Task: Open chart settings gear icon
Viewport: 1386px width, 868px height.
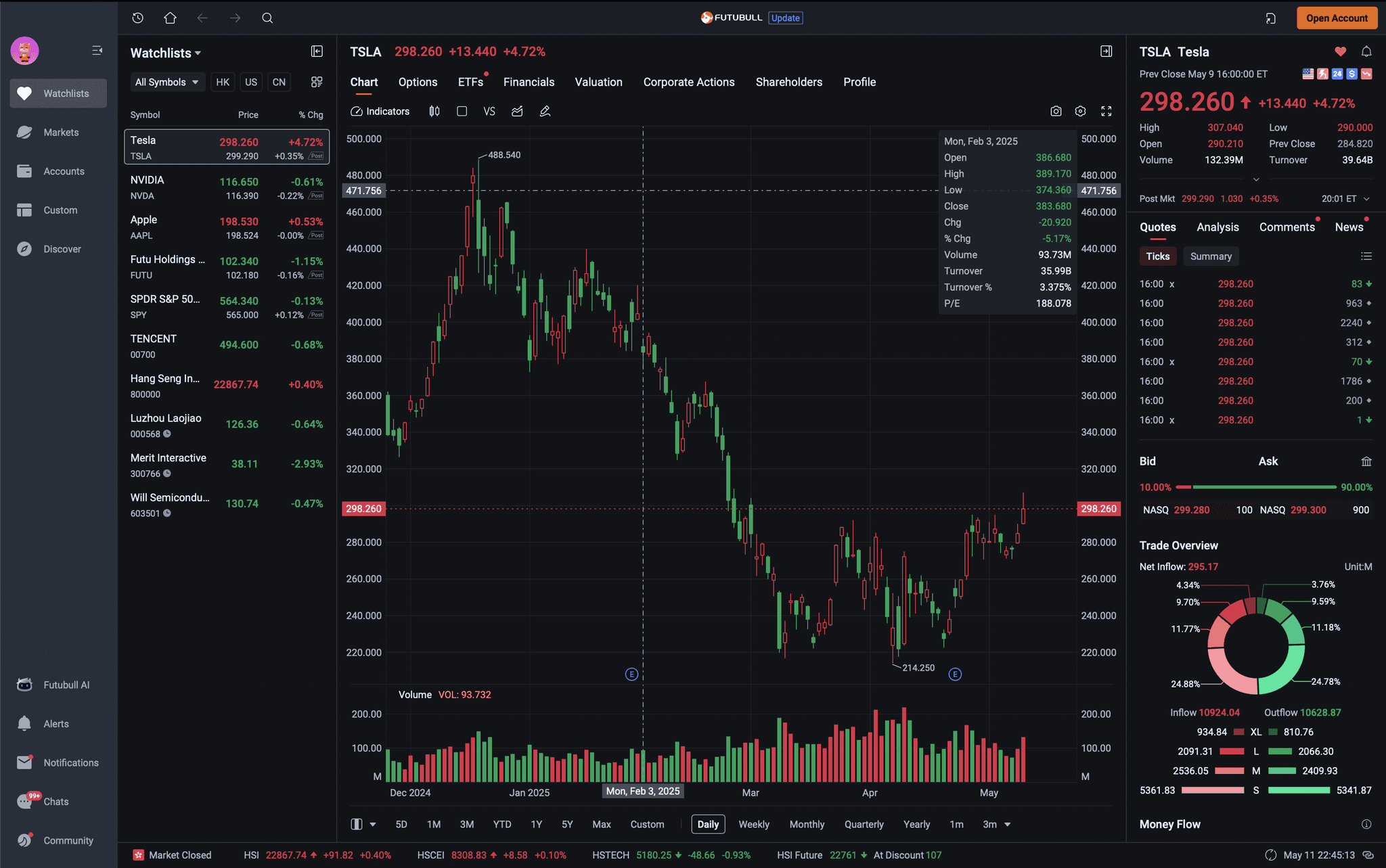Action: (x=1081, y=111)
